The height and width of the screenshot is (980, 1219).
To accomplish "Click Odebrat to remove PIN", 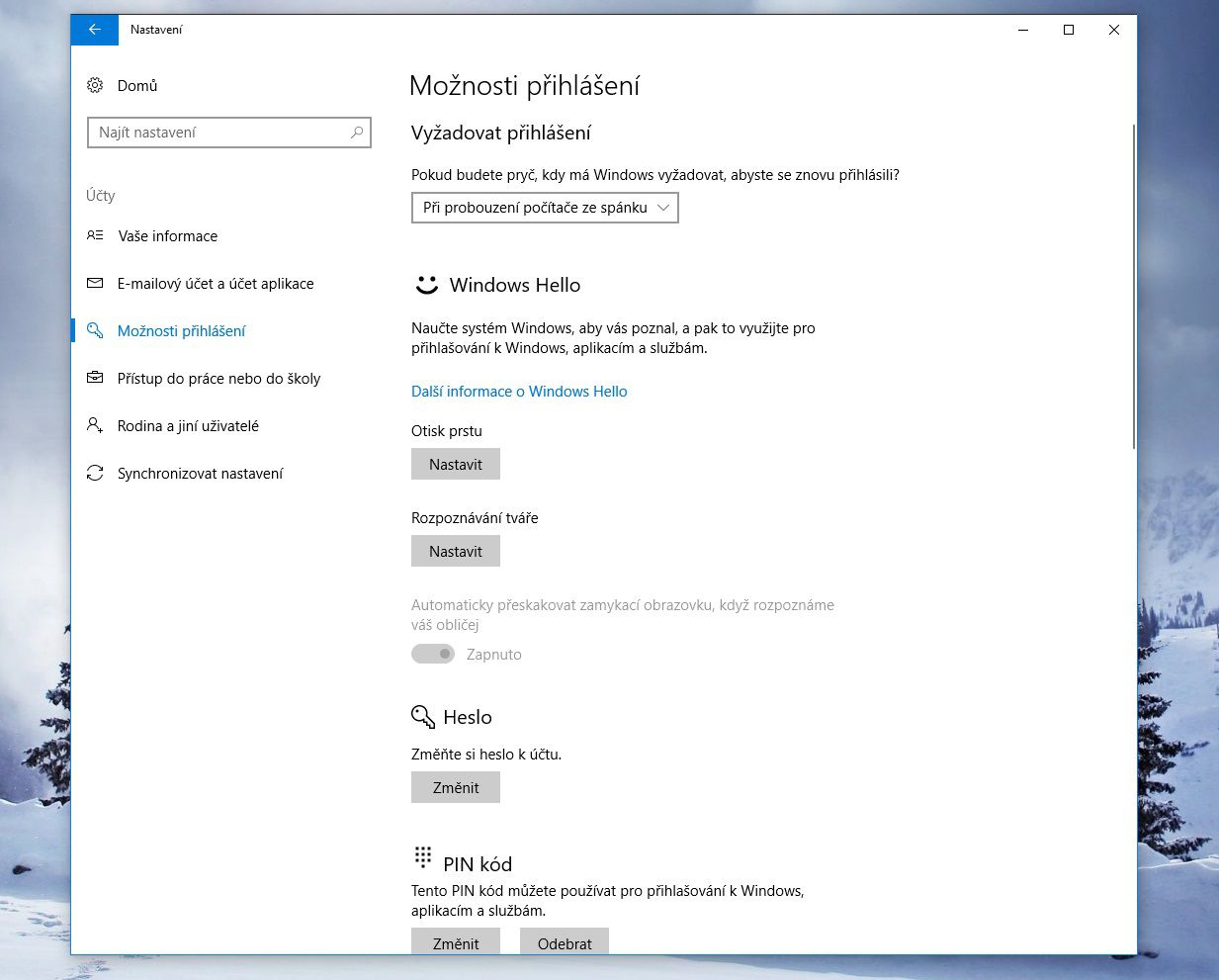I will pos(565,942).
